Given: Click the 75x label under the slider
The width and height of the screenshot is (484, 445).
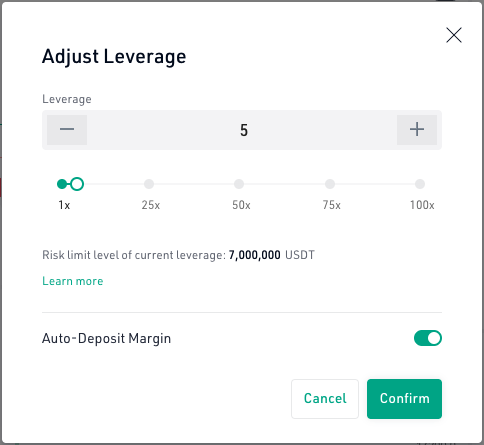Looking at the screenshot, I should tap(332, 205).
